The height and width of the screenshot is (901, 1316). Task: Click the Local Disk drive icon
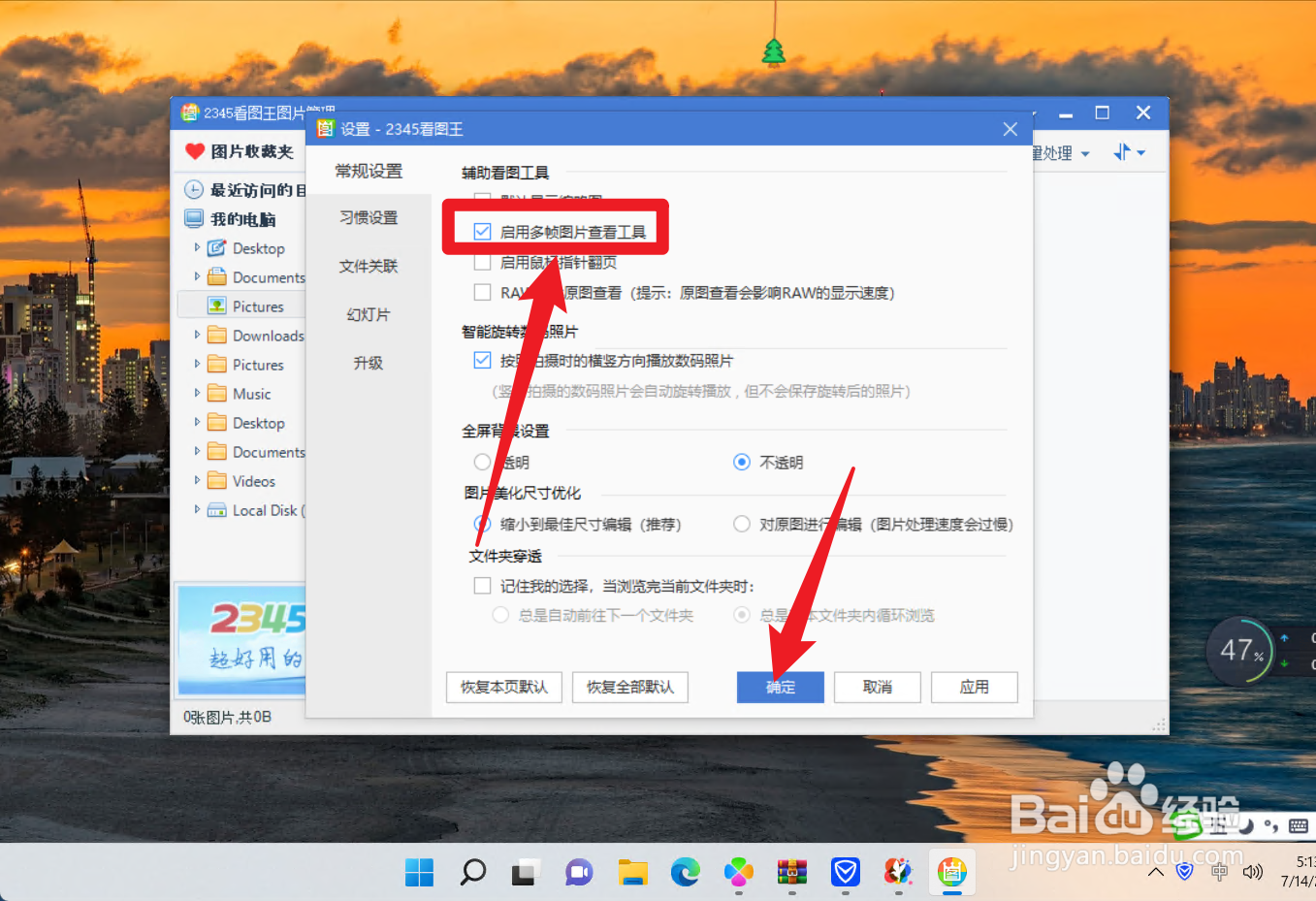216,510
